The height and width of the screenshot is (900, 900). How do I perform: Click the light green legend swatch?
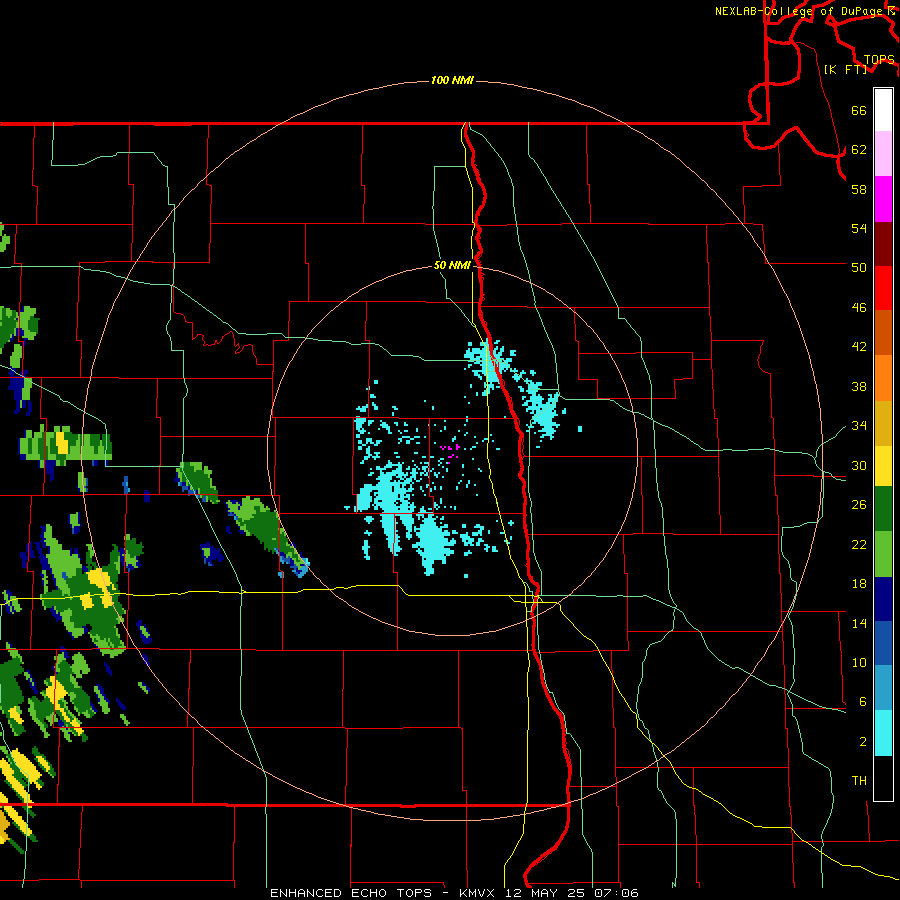pyautogui.click(x=883, y=554)
